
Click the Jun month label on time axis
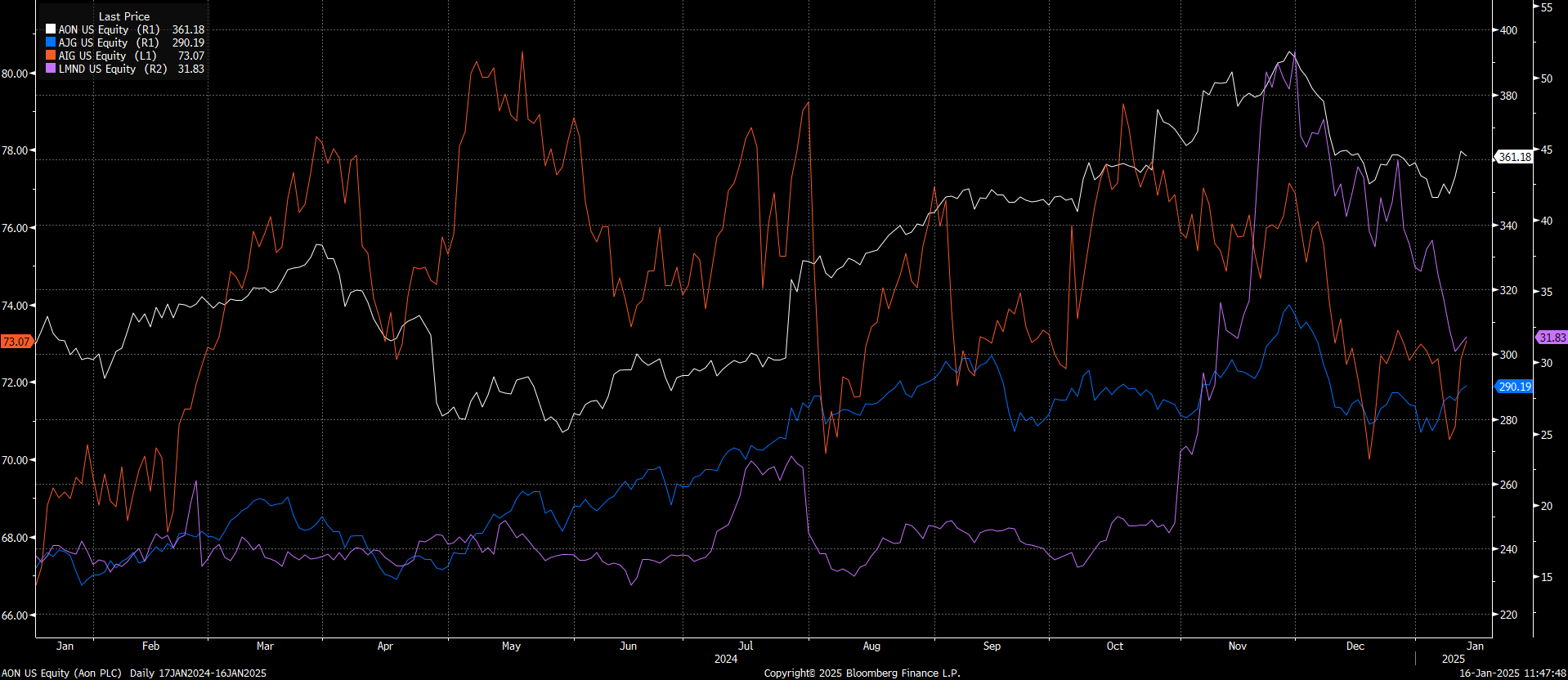point(628,646)
